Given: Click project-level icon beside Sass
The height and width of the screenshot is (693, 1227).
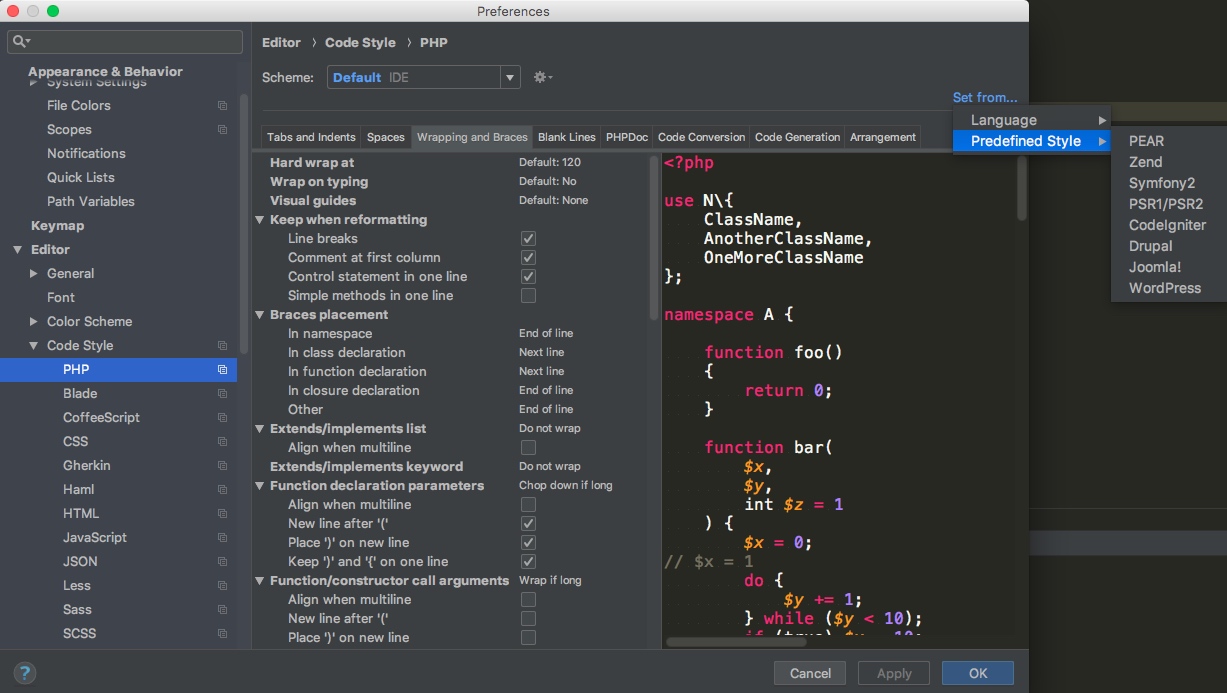Looking at the screenshot, I should pyautogui.click(x=222, y=609).
